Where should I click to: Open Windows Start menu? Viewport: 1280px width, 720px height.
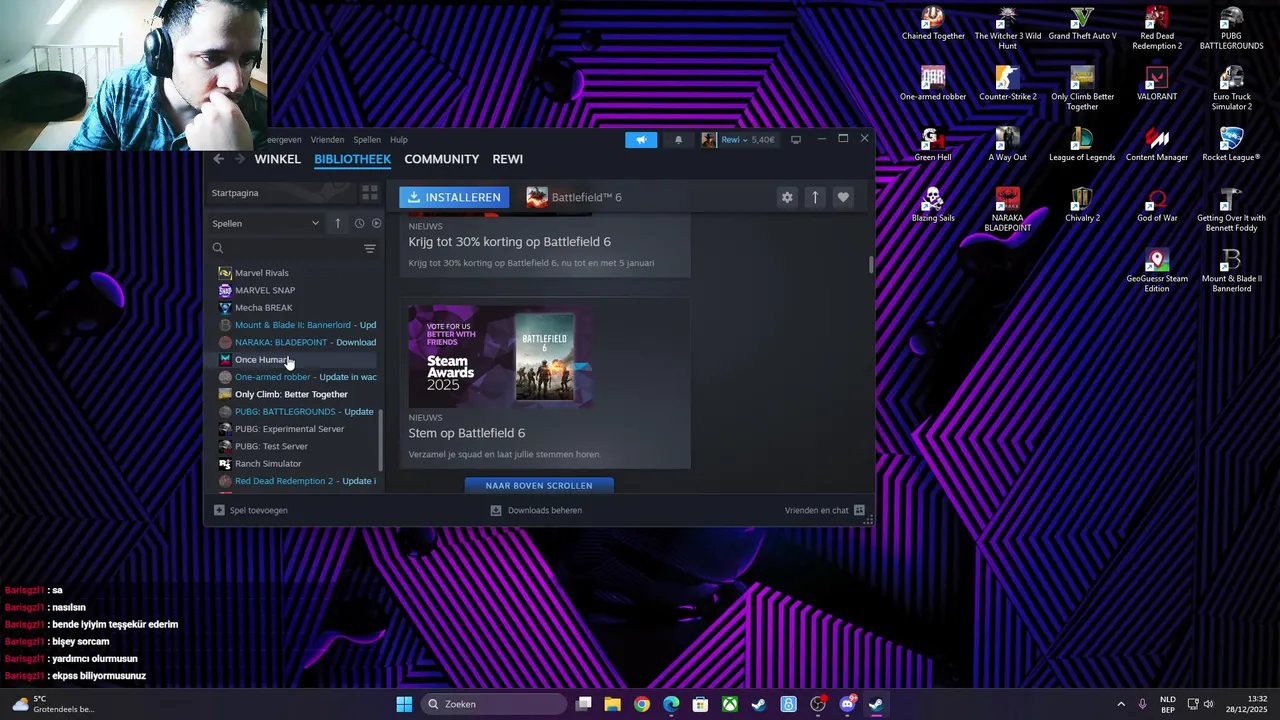(x=404, y=704)
